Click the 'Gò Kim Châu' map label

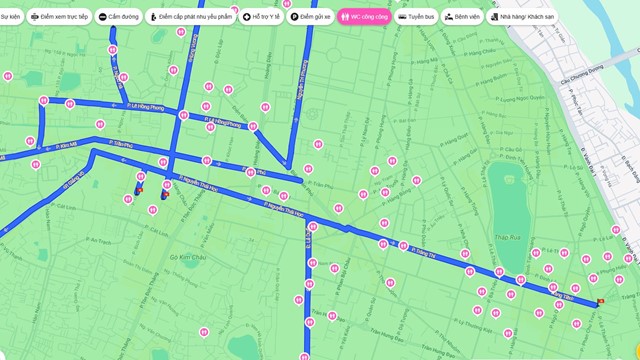point(188,257)
